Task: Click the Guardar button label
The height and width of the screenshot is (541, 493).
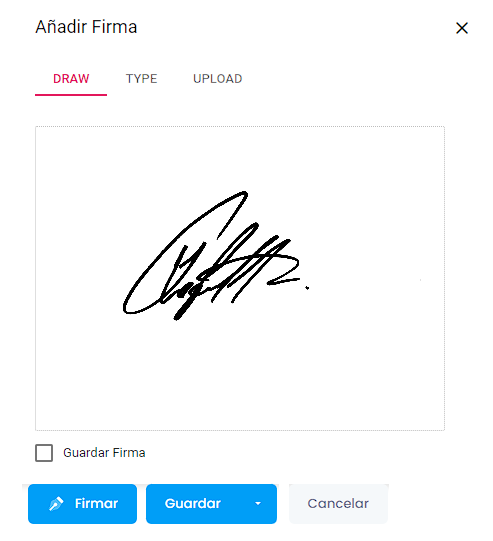Action: point(193,503)
